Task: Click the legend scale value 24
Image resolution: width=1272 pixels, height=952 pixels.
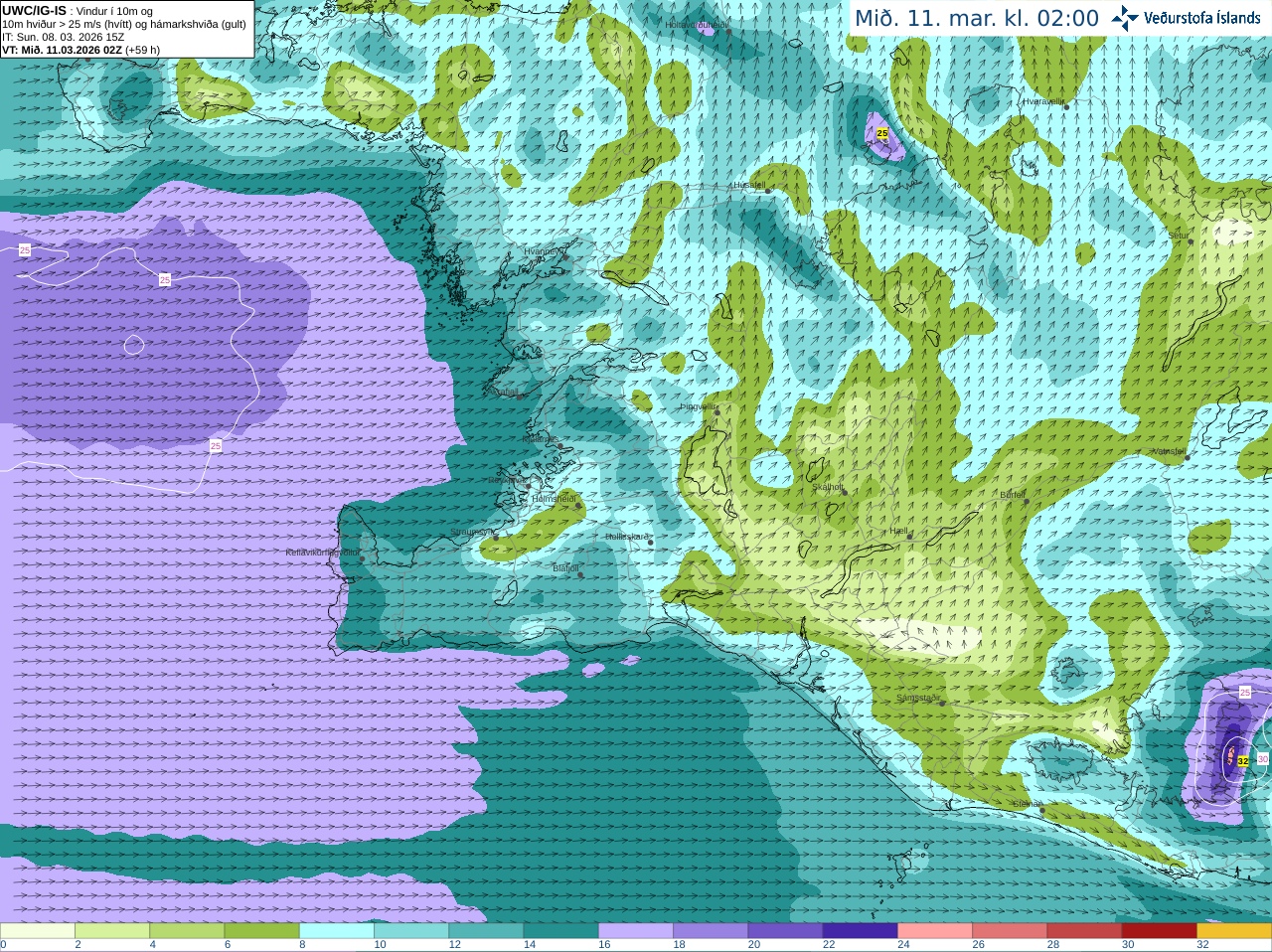Action: coord(903,945)
